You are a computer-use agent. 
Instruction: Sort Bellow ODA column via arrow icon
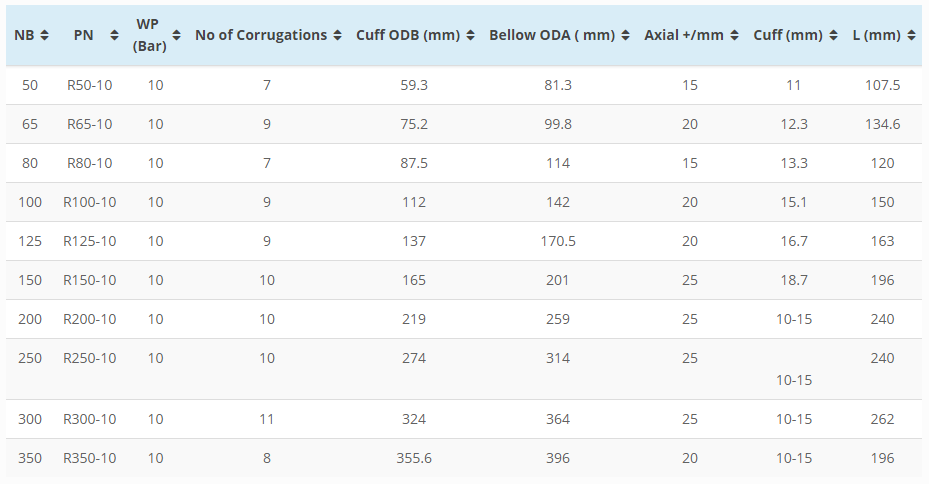click(x=625, y=35)
